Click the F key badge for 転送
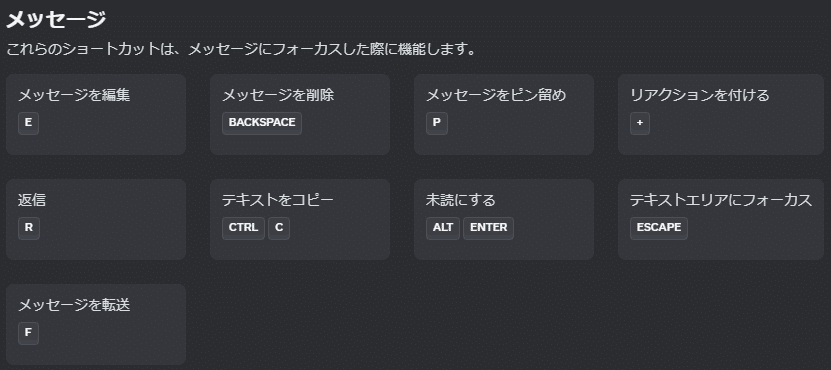This screenshot has height=370, width=831. point(28,333)
